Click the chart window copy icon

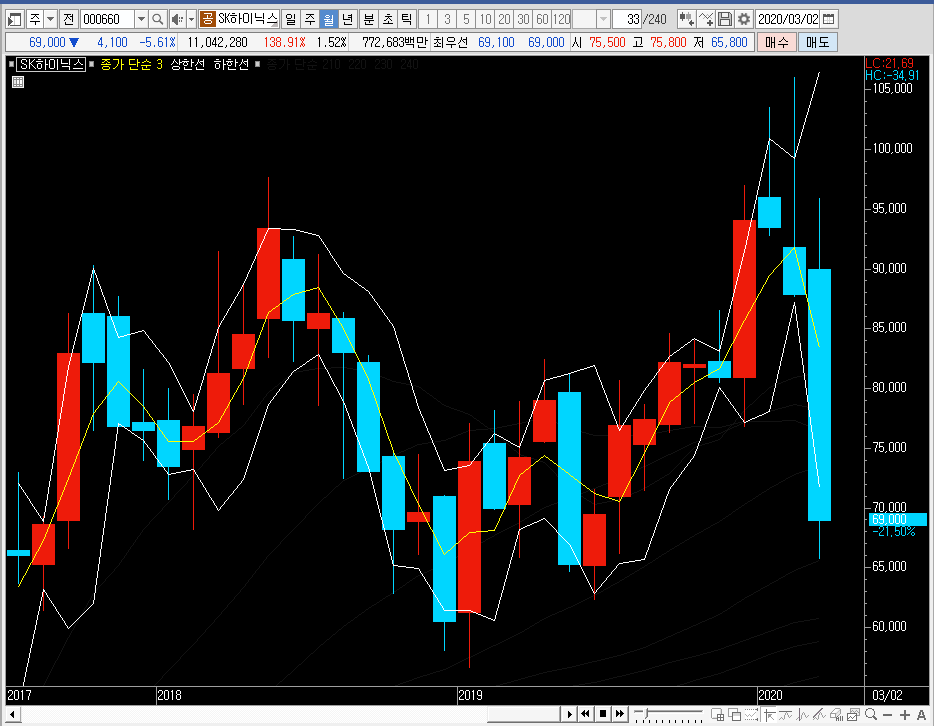tap(853, 714)
